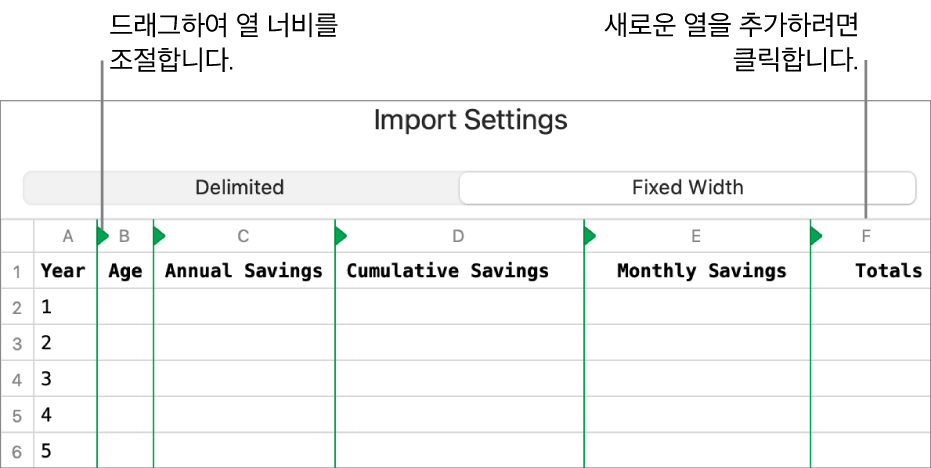Select row 3 header number
The width and height of the screenshot is (931, 468).
point(17,344)
